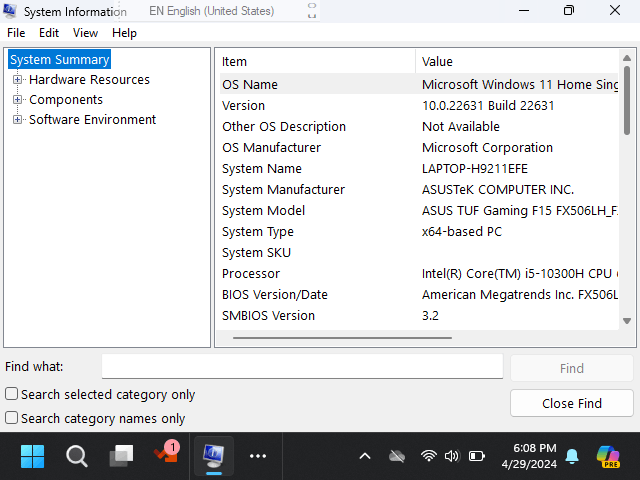Viewport: 640px width, 480px height.
Task: Select the Processor row
Action: pos(419,273)
